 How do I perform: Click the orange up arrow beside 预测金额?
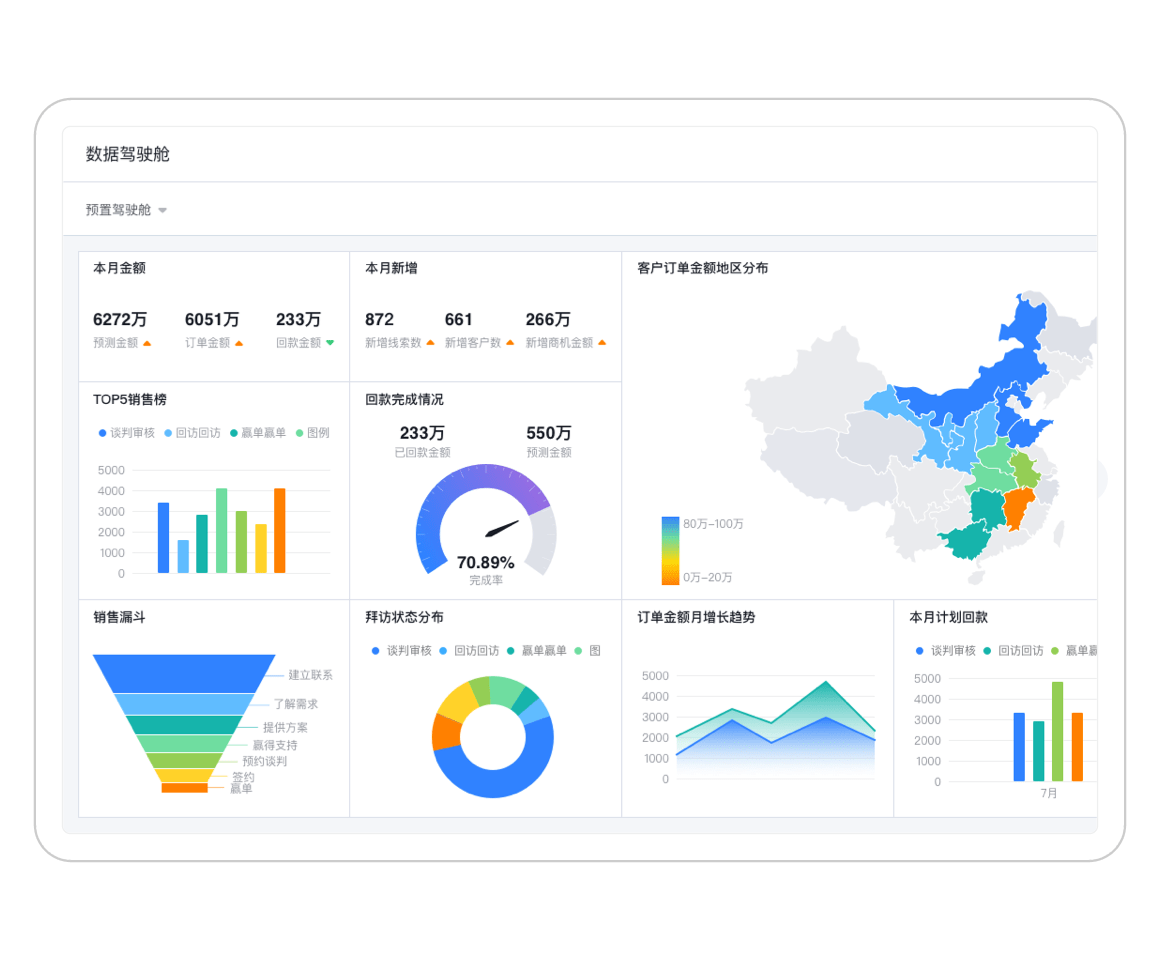coord(147,343)
